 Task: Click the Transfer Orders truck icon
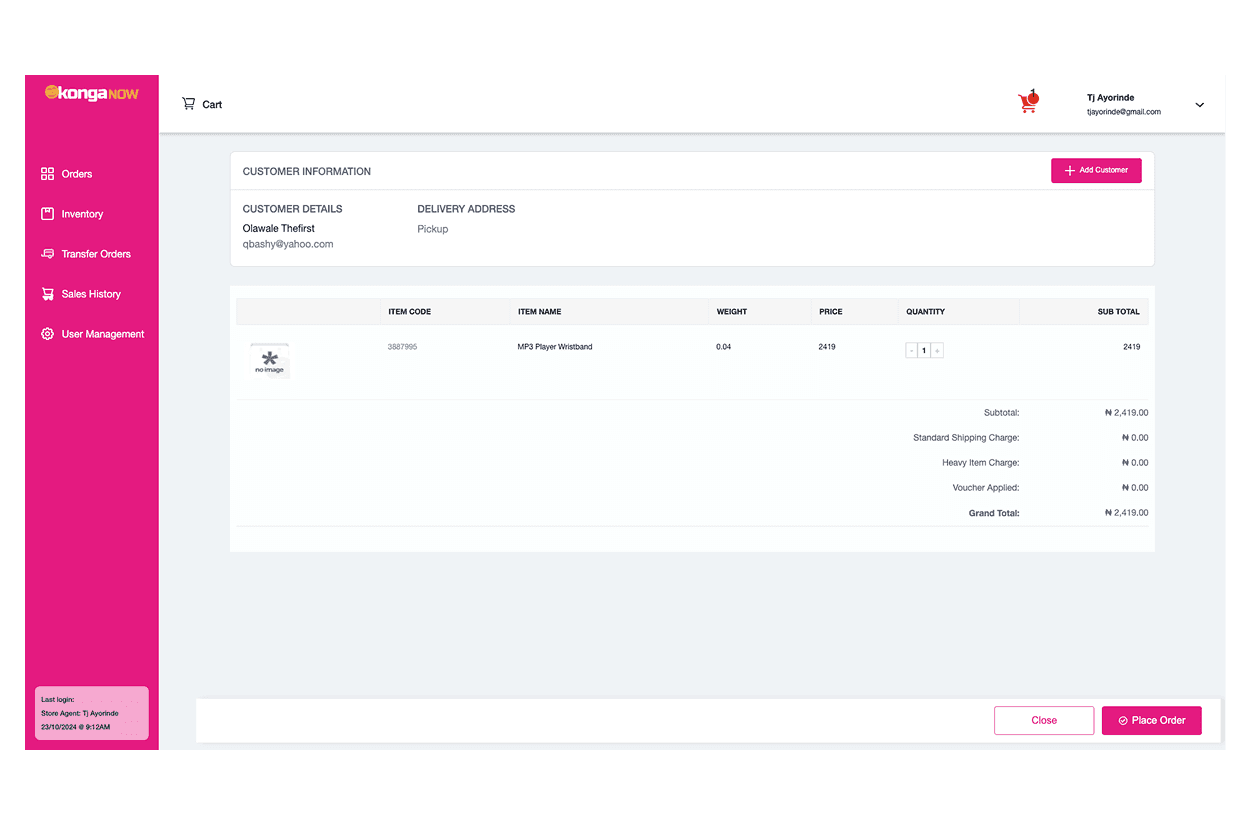pos(47,254)
